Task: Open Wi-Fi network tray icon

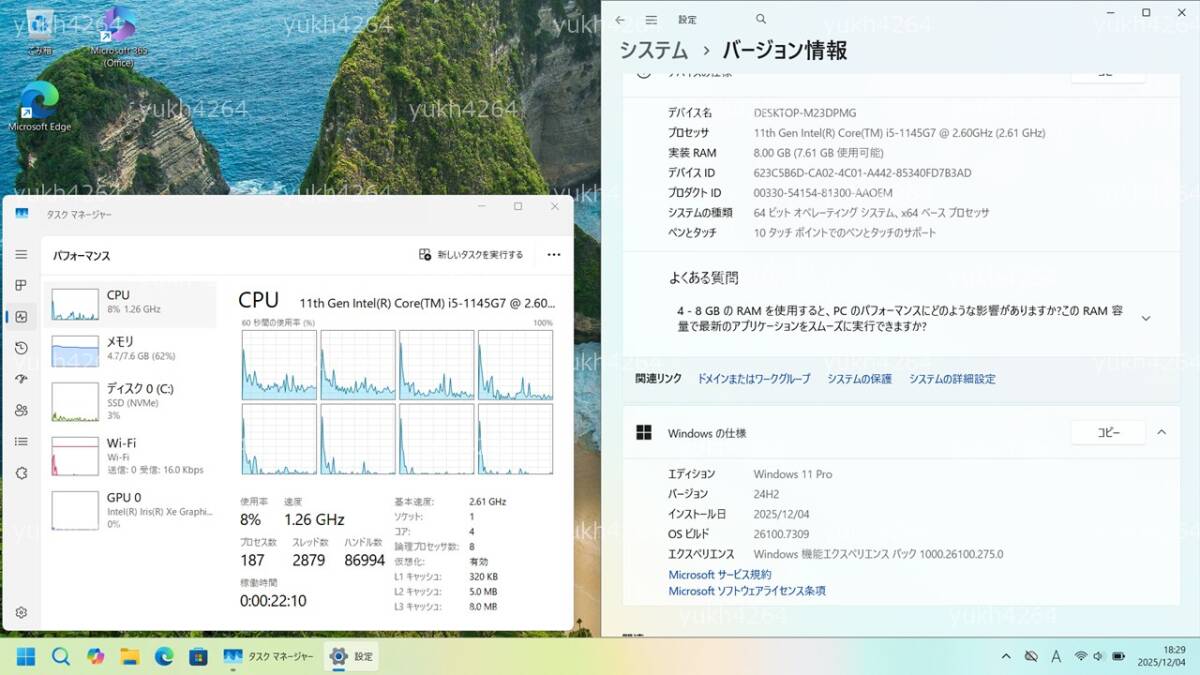Action: coord(1081,656)
